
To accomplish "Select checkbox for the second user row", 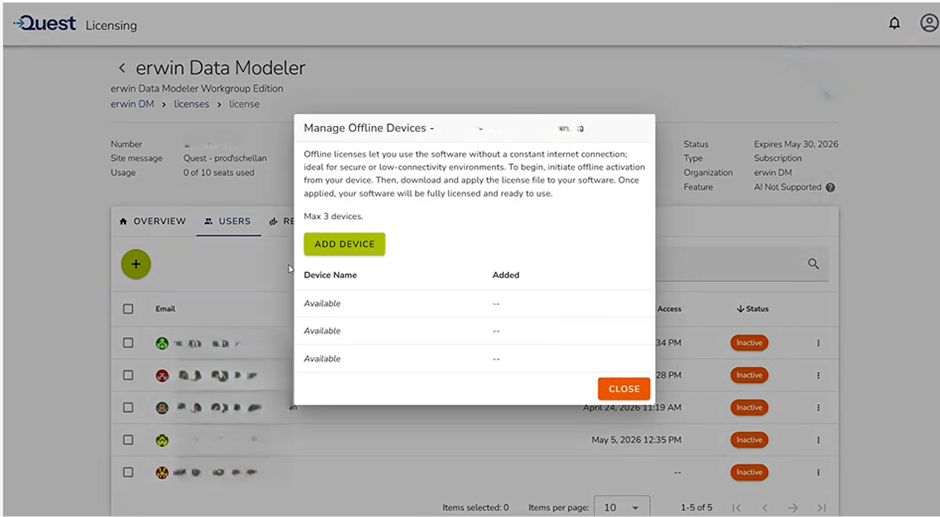I will point(128,375).
